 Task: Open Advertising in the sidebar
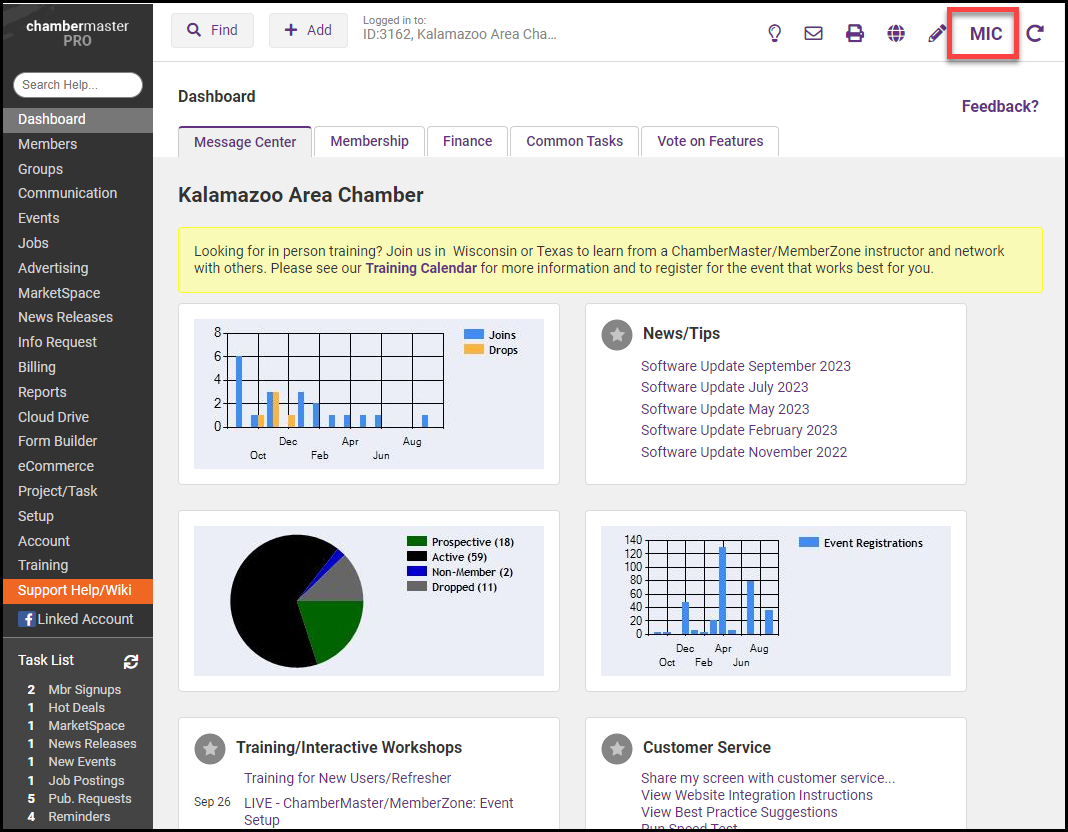53,268
